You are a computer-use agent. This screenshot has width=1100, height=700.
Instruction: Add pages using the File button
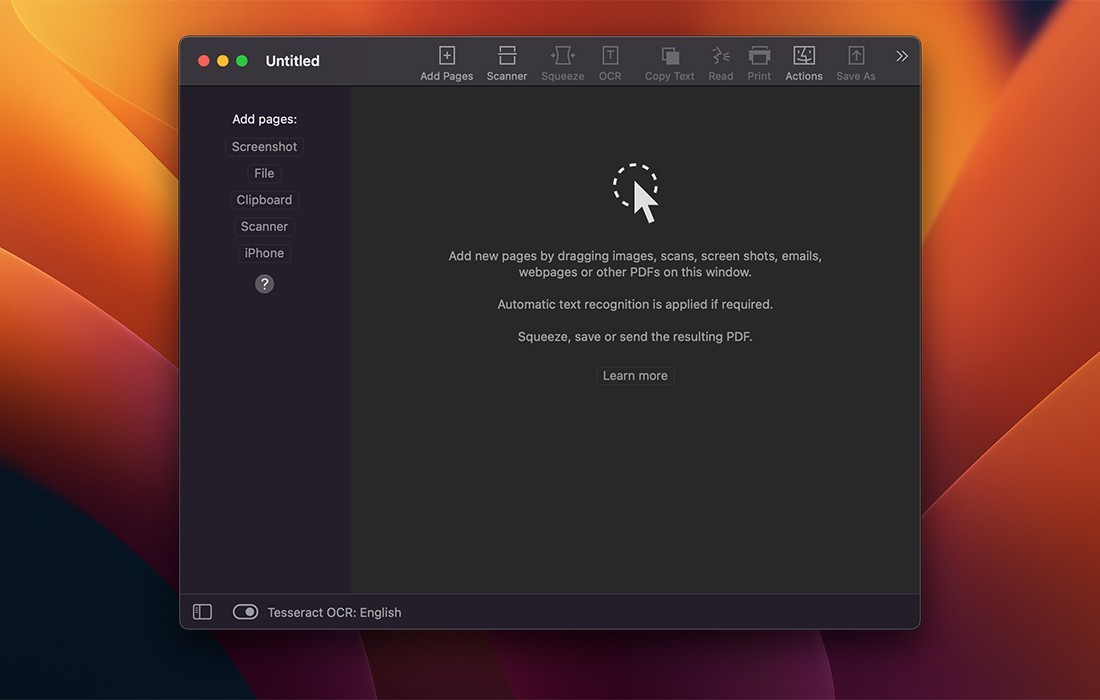coord(264,173)
